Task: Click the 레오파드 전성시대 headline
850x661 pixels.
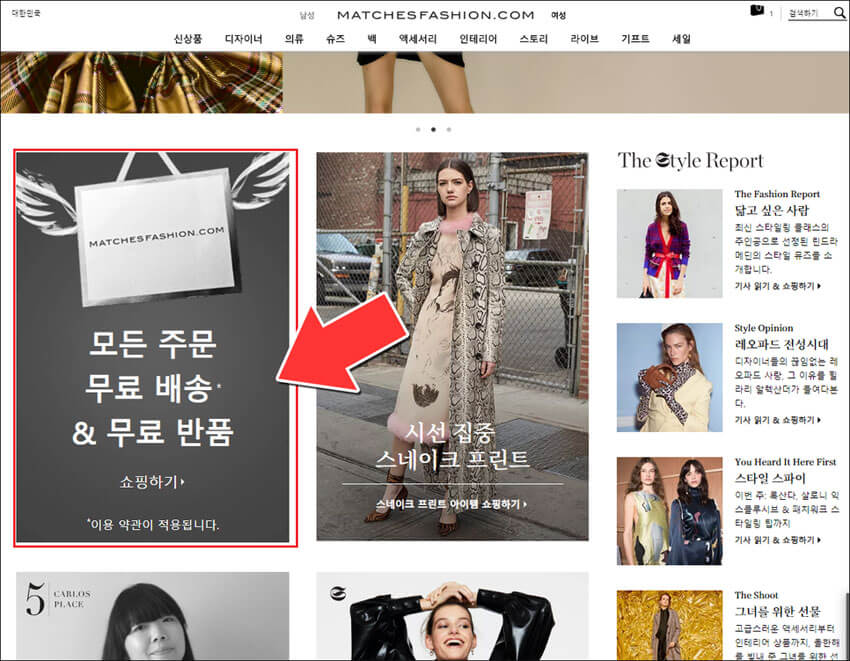Action: coord(782,344)
